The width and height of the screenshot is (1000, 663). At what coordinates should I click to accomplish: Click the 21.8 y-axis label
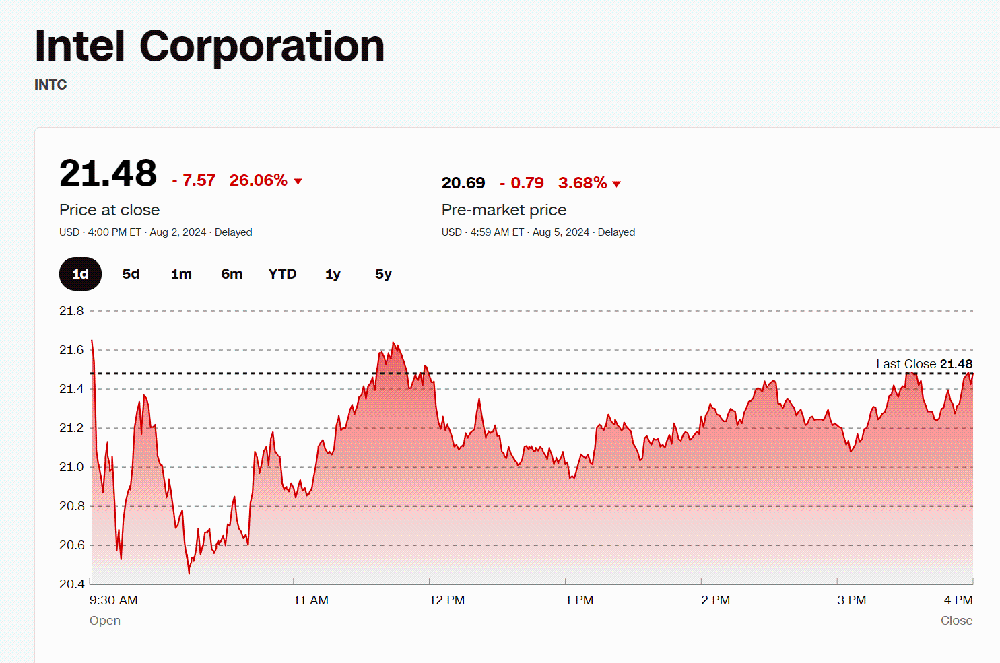point(71,311)
